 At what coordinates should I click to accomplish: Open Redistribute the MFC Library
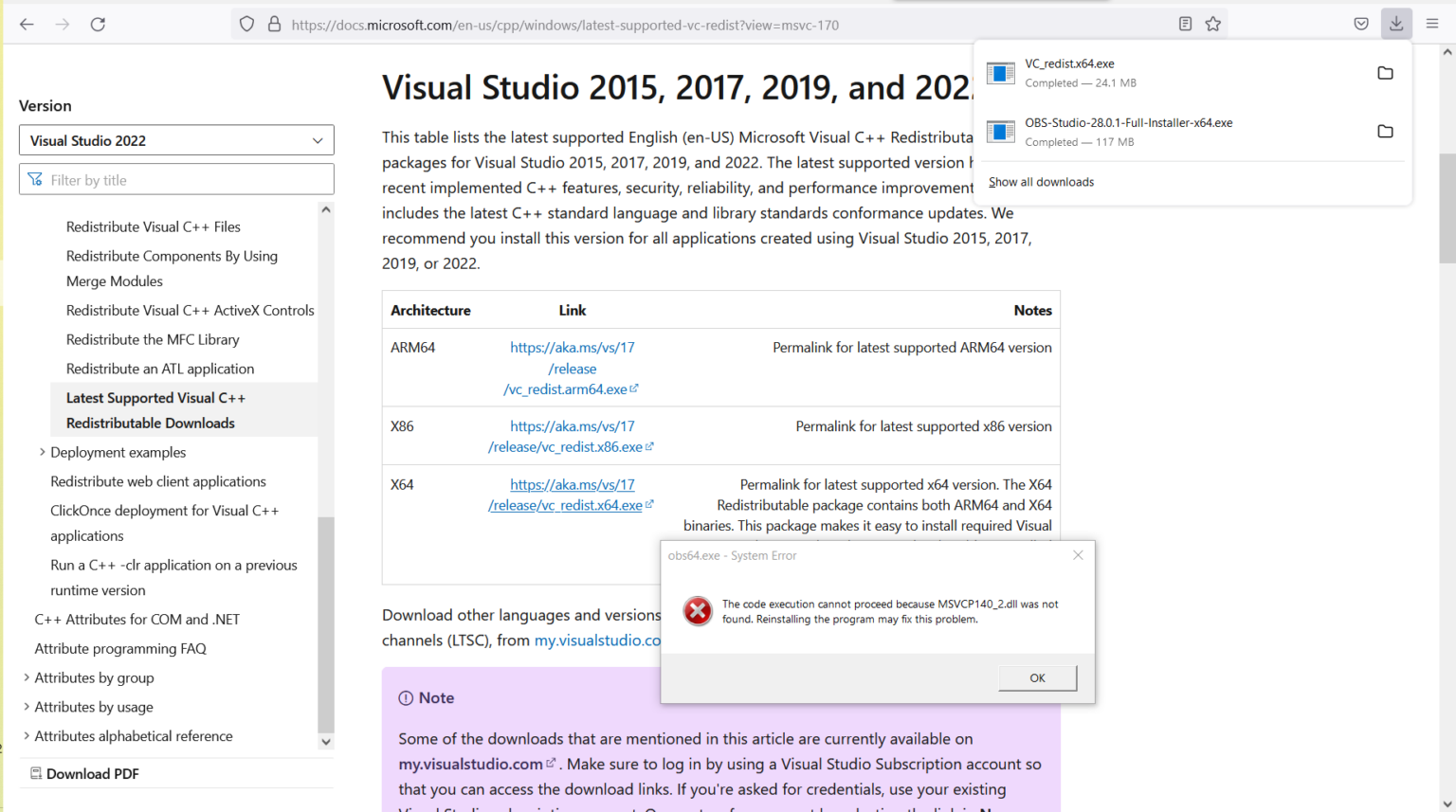pos(153,339)
